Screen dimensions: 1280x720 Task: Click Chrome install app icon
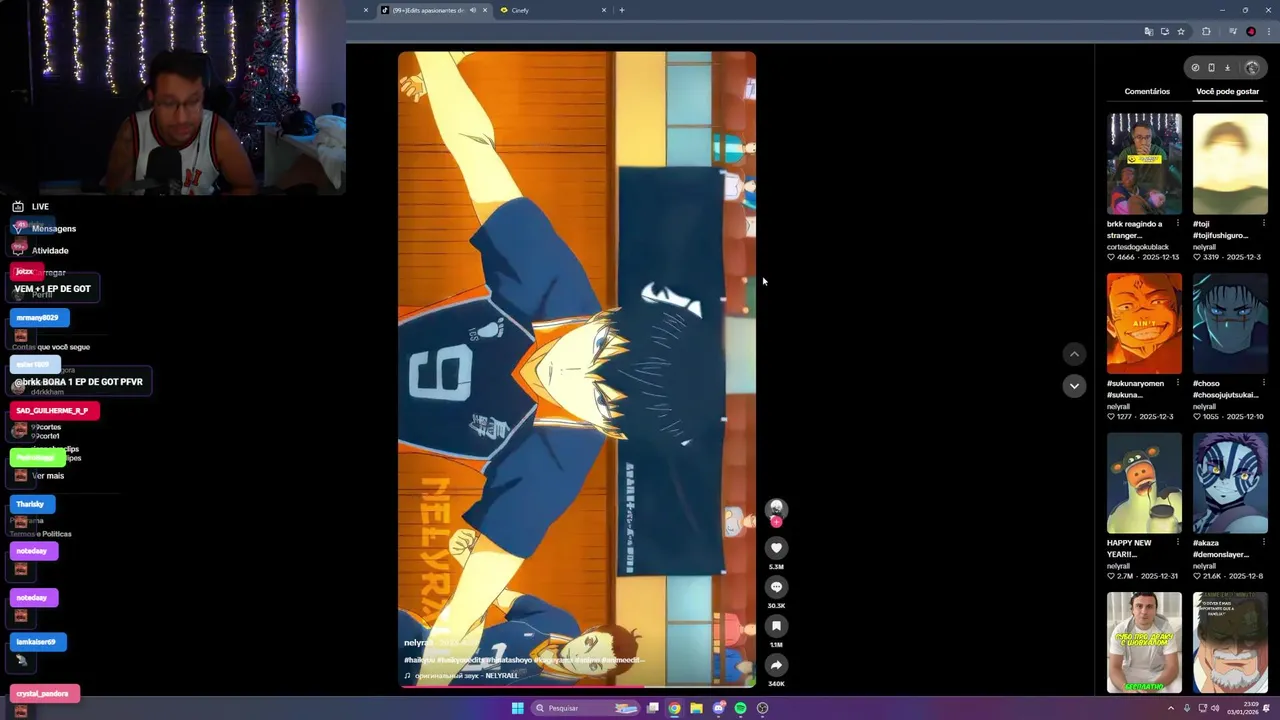point(1164,31)
